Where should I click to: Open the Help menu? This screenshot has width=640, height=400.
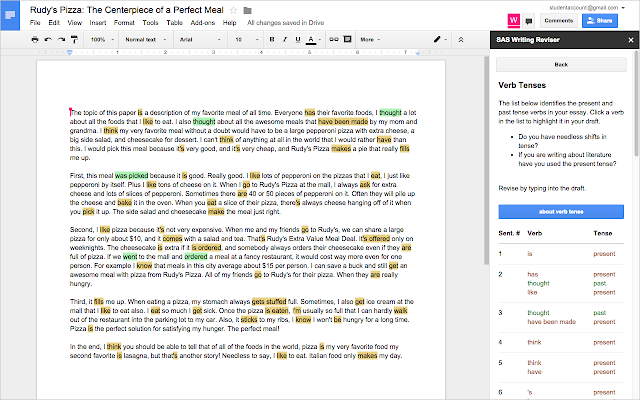click(229, 23)
